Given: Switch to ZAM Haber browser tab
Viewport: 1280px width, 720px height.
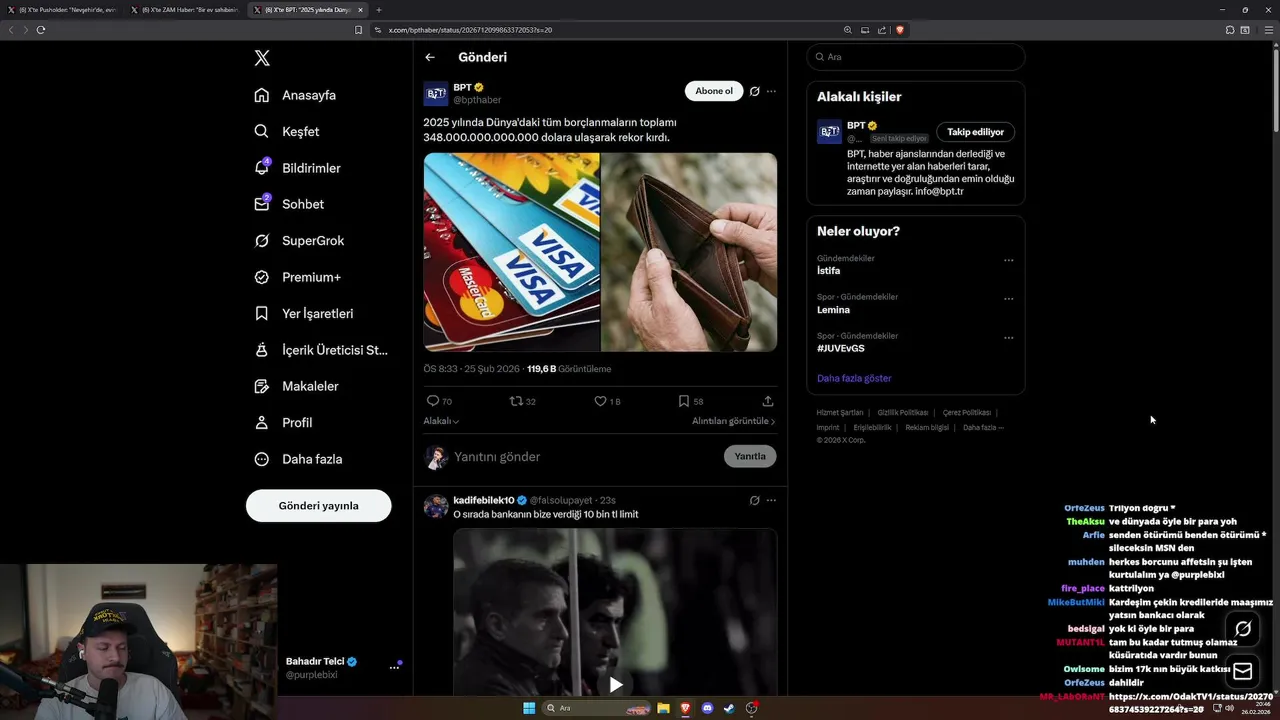Looking at the screenshot, I should tap(185, 10).
